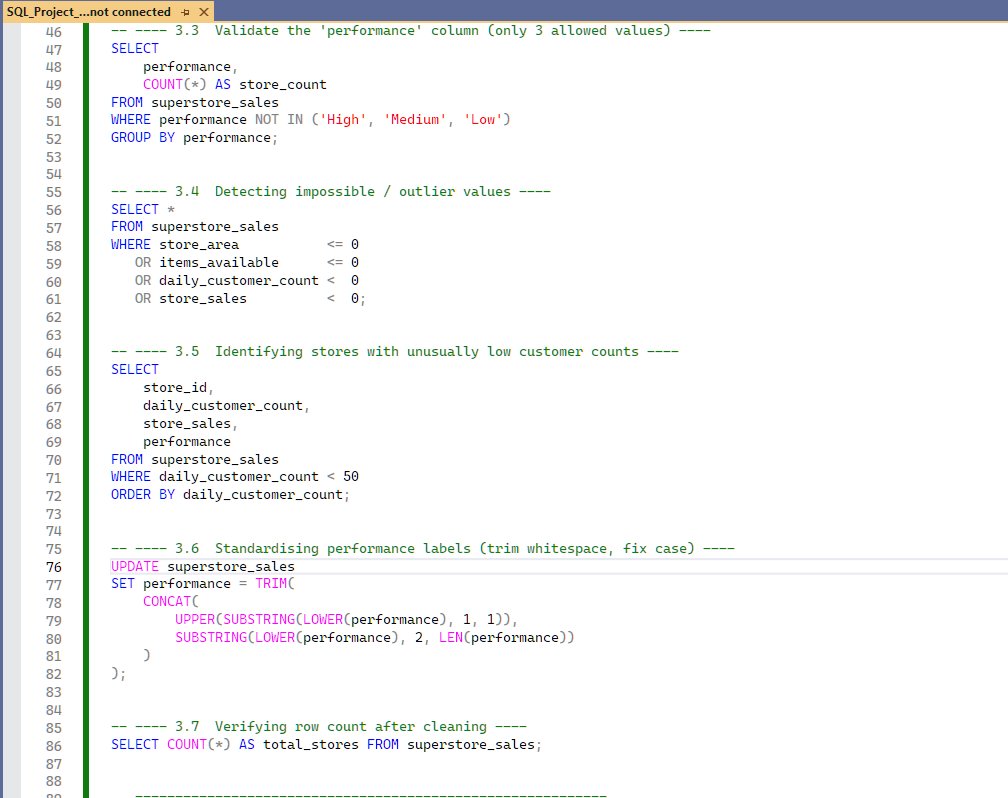Screen dimensions: 1008x798
Task: Click the CONCAT( function on line 78
Action: click(x=171, y=601)
